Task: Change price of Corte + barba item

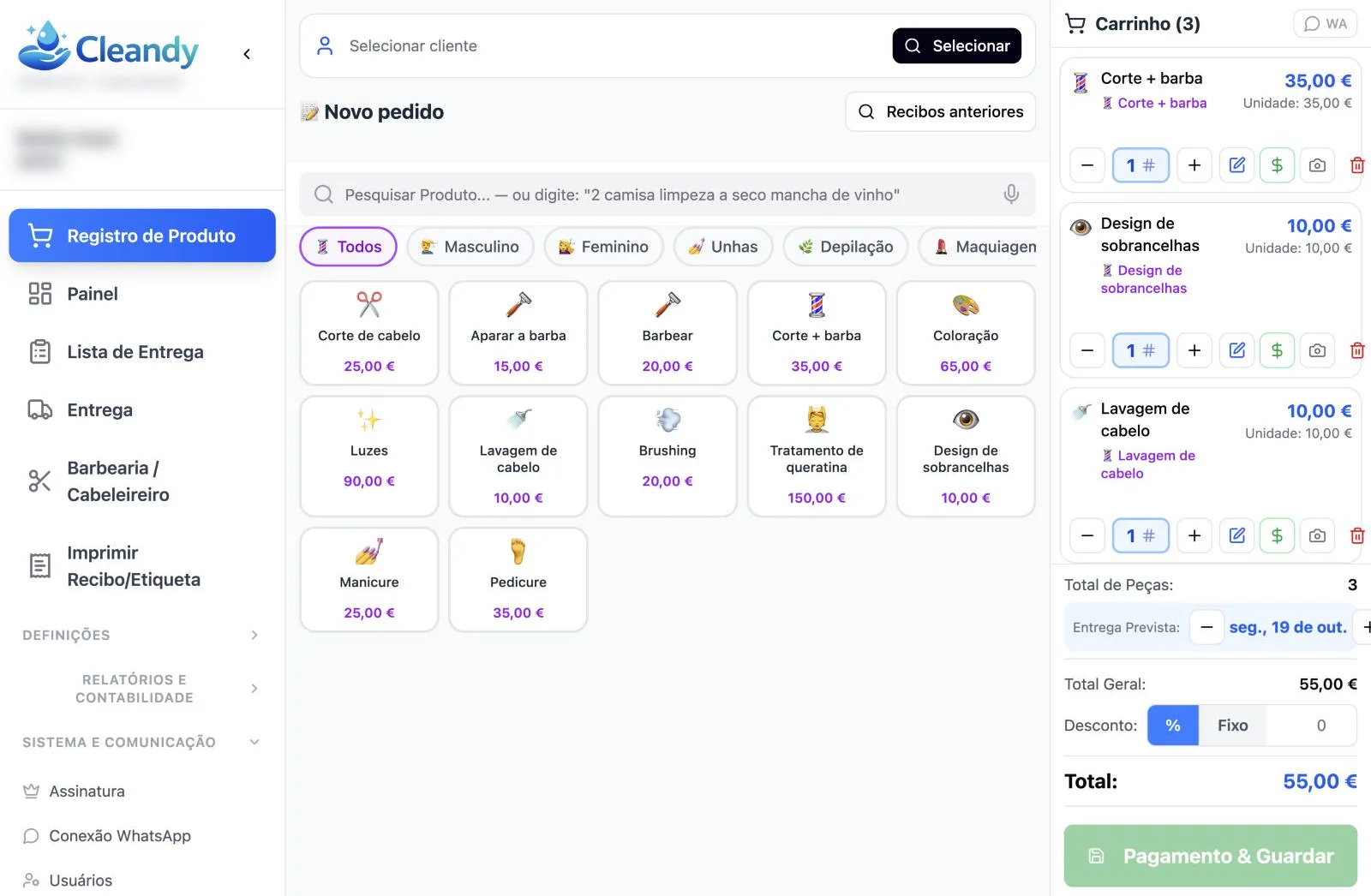Action: [1277, 165]
